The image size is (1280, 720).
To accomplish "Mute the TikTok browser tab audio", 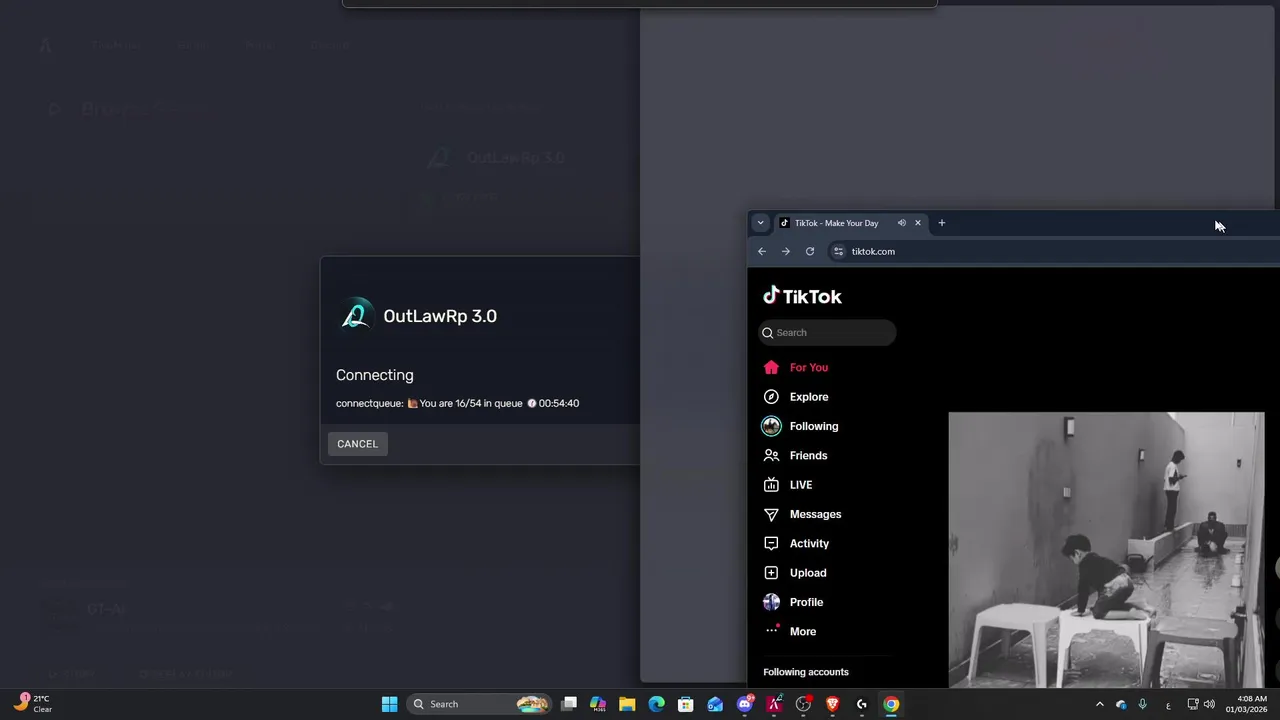I will [901, 223].
